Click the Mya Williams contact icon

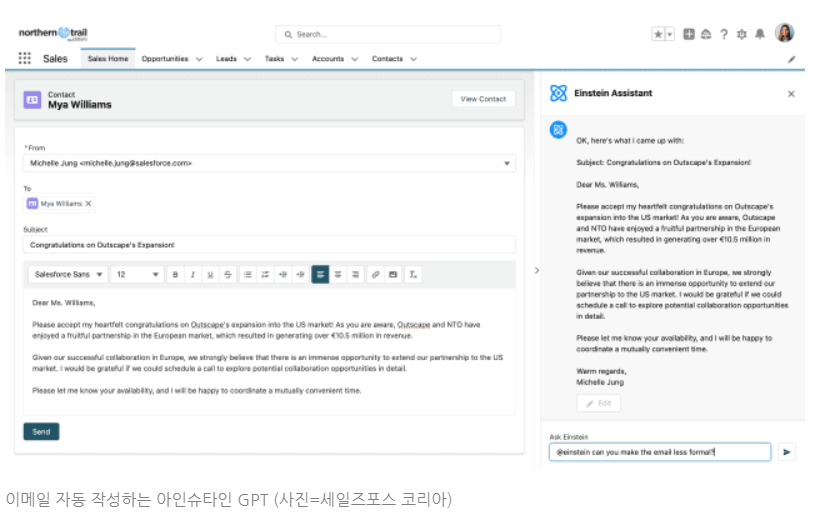click(32, 100)
